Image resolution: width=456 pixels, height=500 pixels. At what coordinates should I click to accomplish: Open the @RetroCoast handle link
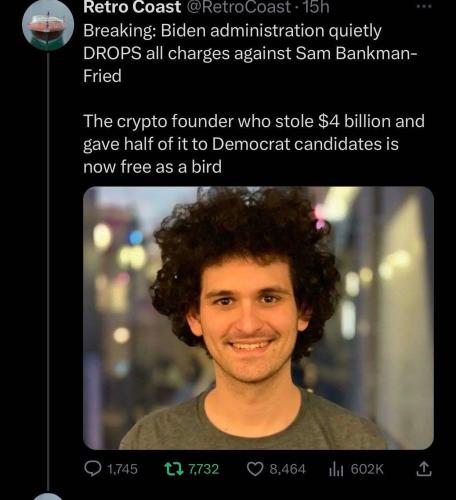point(239,7)
